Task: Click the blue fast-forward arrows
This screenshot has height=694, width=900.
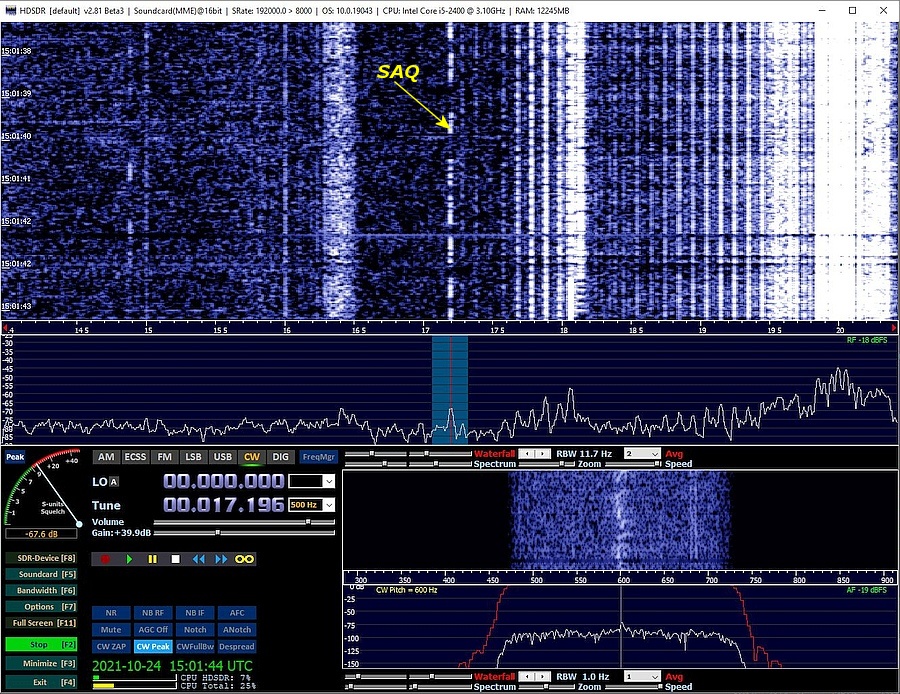Action: pos(221,559)
